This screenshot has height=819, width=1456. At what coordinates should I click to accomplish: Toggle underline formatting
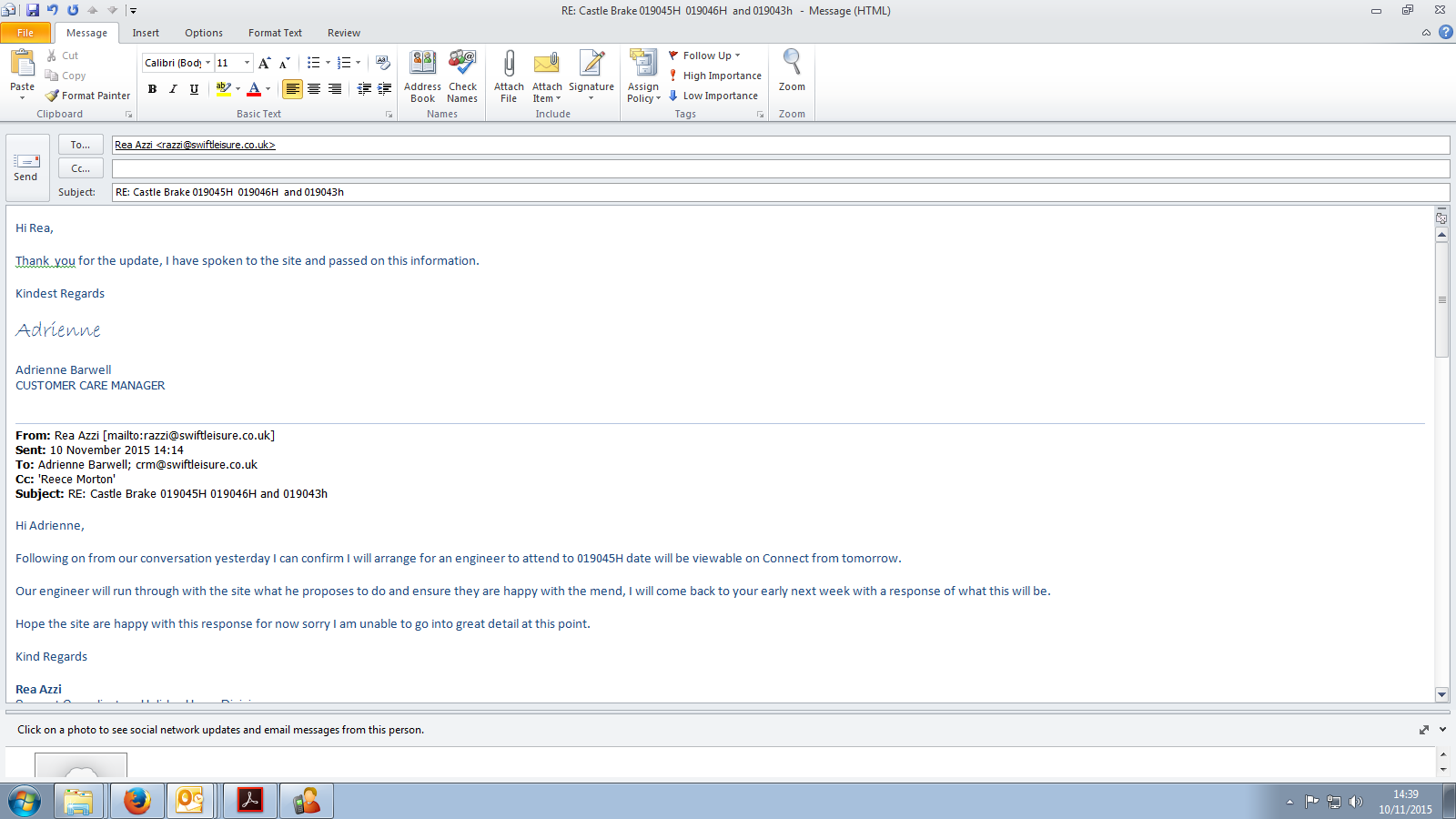point(194,88)
